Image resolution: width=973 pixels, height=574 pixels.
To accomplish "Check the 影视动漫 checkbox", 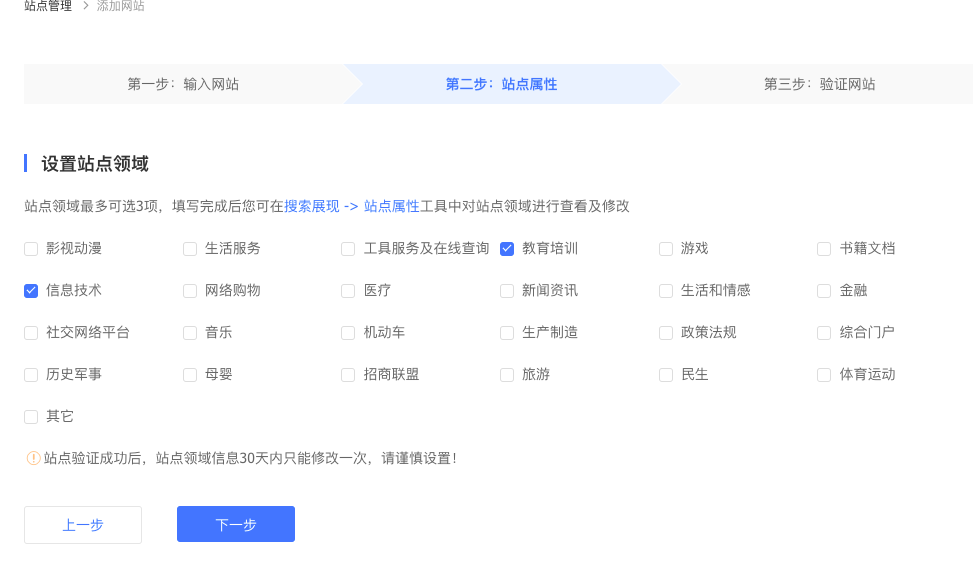I will pos(31,249).
